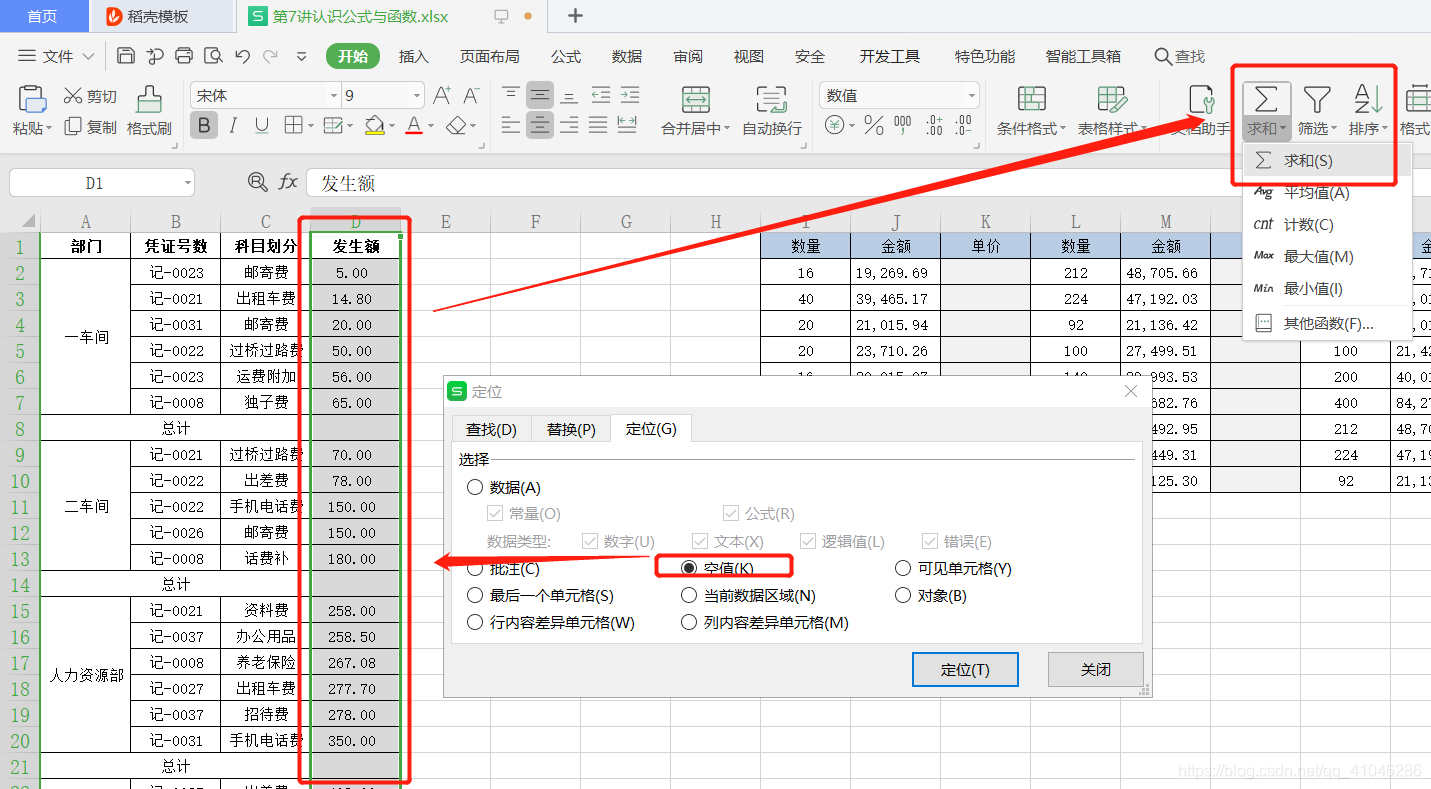Activate the Format Painter (格式刷) brush
This screenshot has height=789, width=1431.
tap(149, 99)
